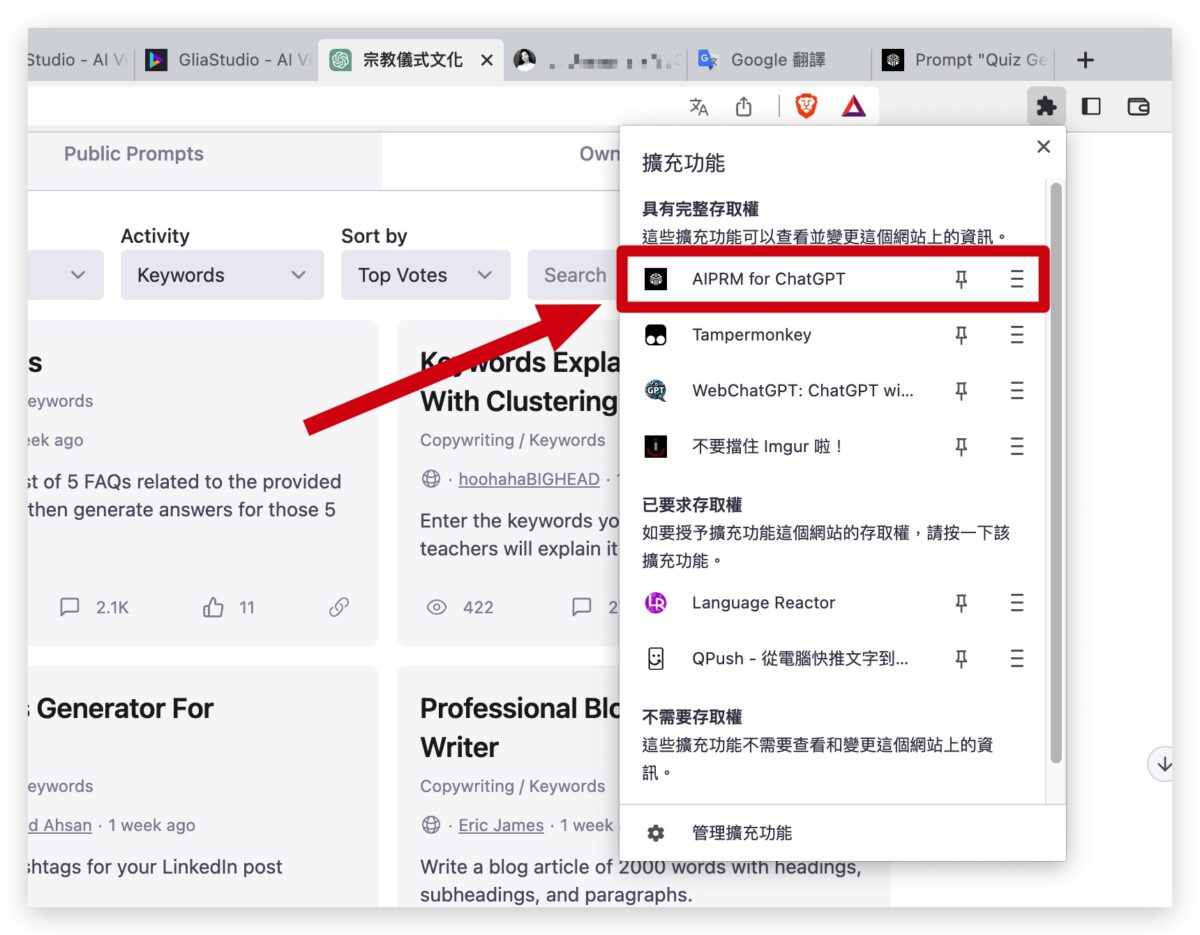Pin 不要擋住 Imgur 啦 extension
This screenshot has width=1200, height=935.
pyautogui.click(x=961, y=447)
